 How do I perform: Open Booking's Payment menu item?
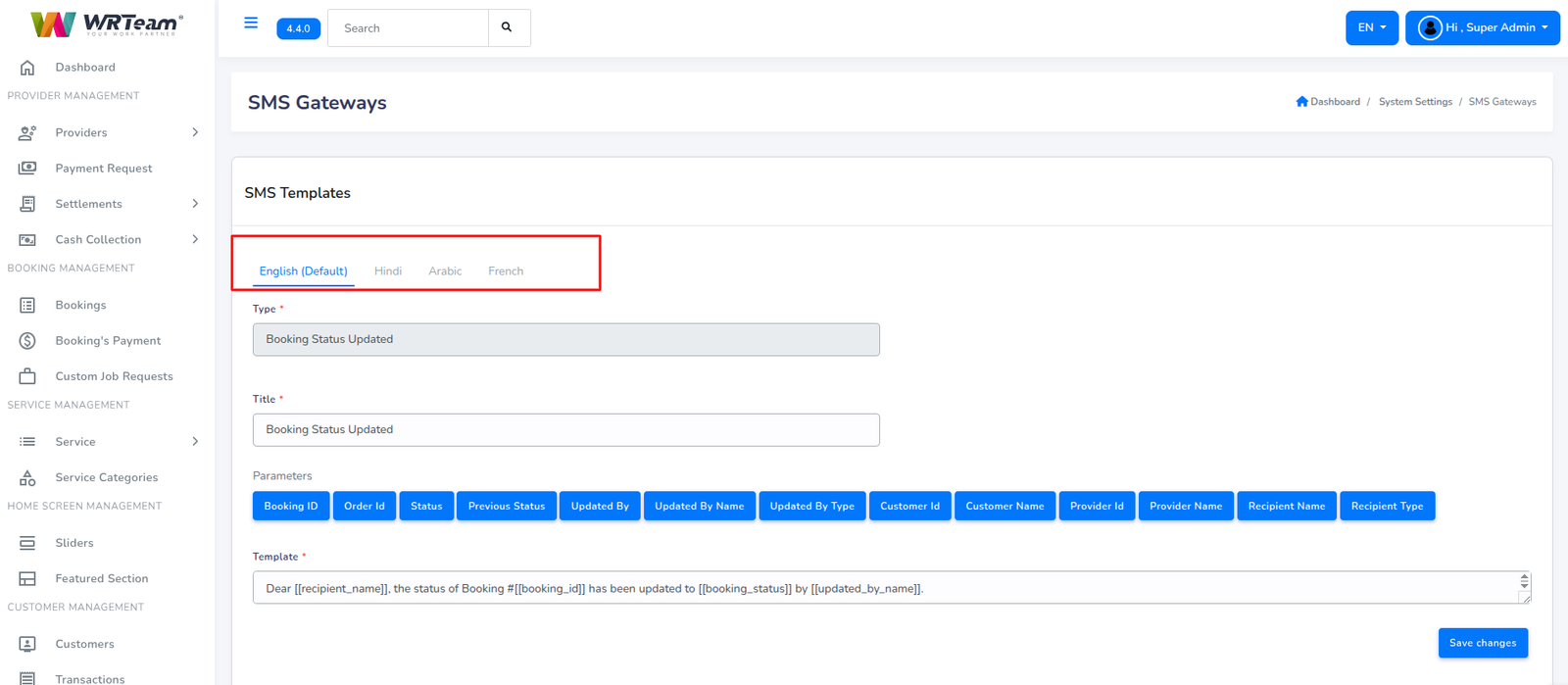(x=108, y=341)
